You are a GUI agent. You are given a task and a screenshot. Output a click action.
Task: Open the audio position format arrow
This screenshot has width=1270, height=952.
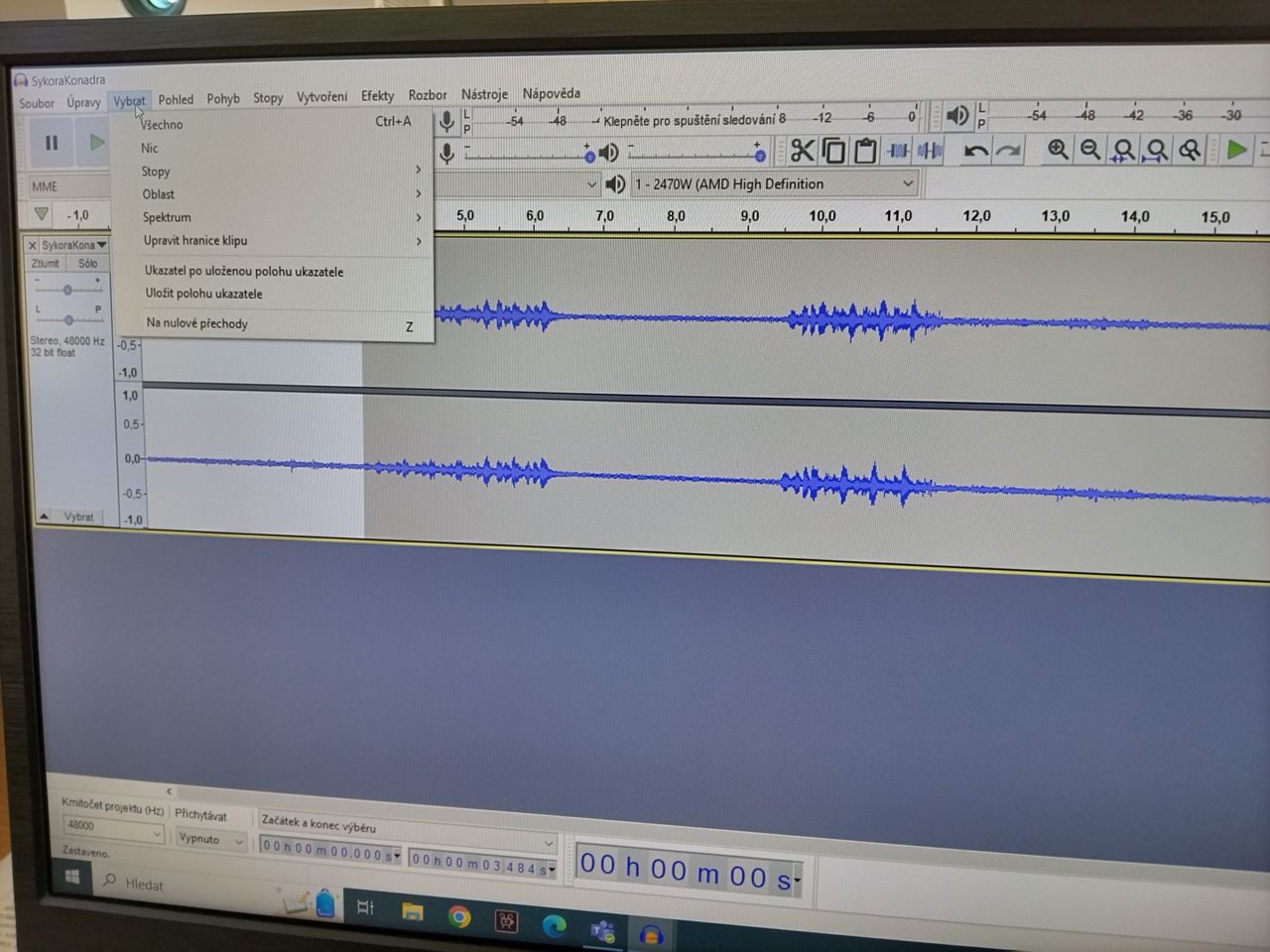point(797,880)
